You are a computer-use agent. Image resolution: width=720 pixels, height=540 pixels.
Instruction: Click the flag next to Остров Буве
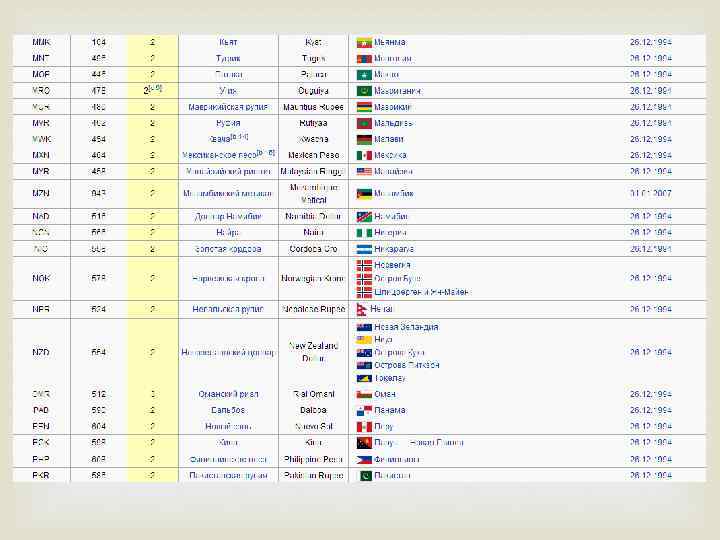(x=364, y=279)
